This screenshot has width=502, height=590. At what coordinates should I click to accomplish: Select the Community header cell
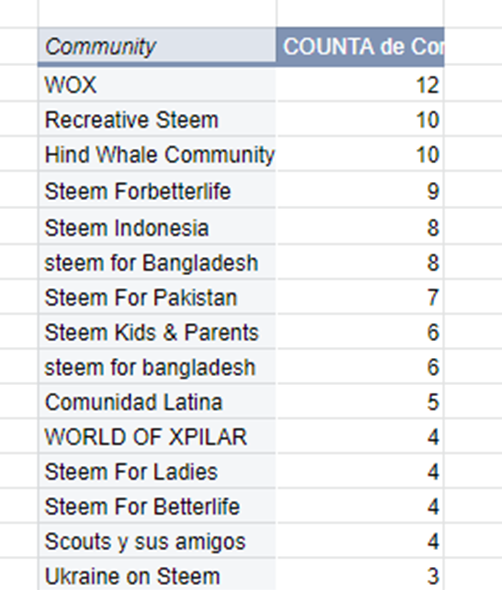[x=157, y=46]
